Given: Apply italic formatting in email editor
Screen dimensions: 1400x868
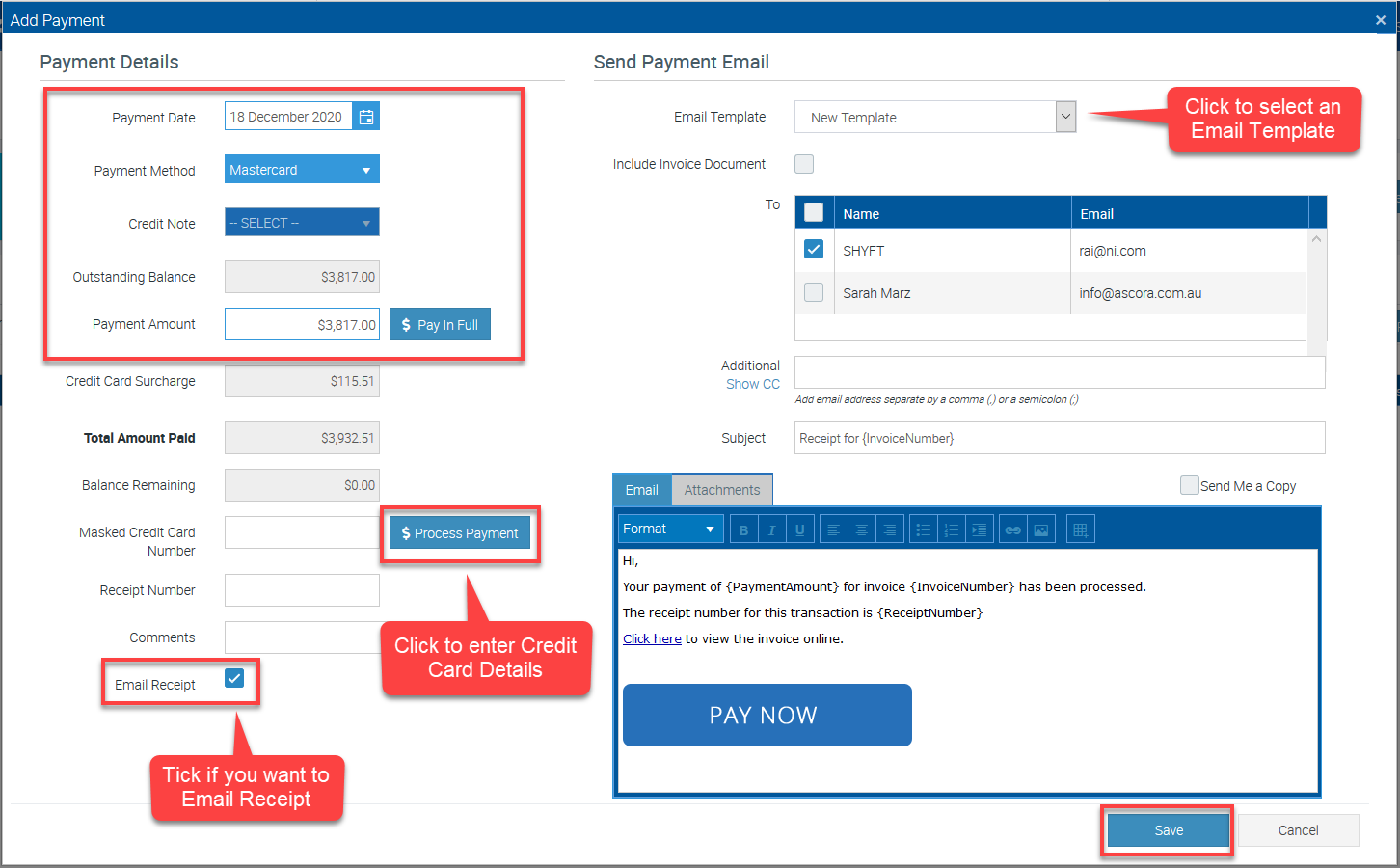Looking at the screenshot, I should (x=771, y=529).
